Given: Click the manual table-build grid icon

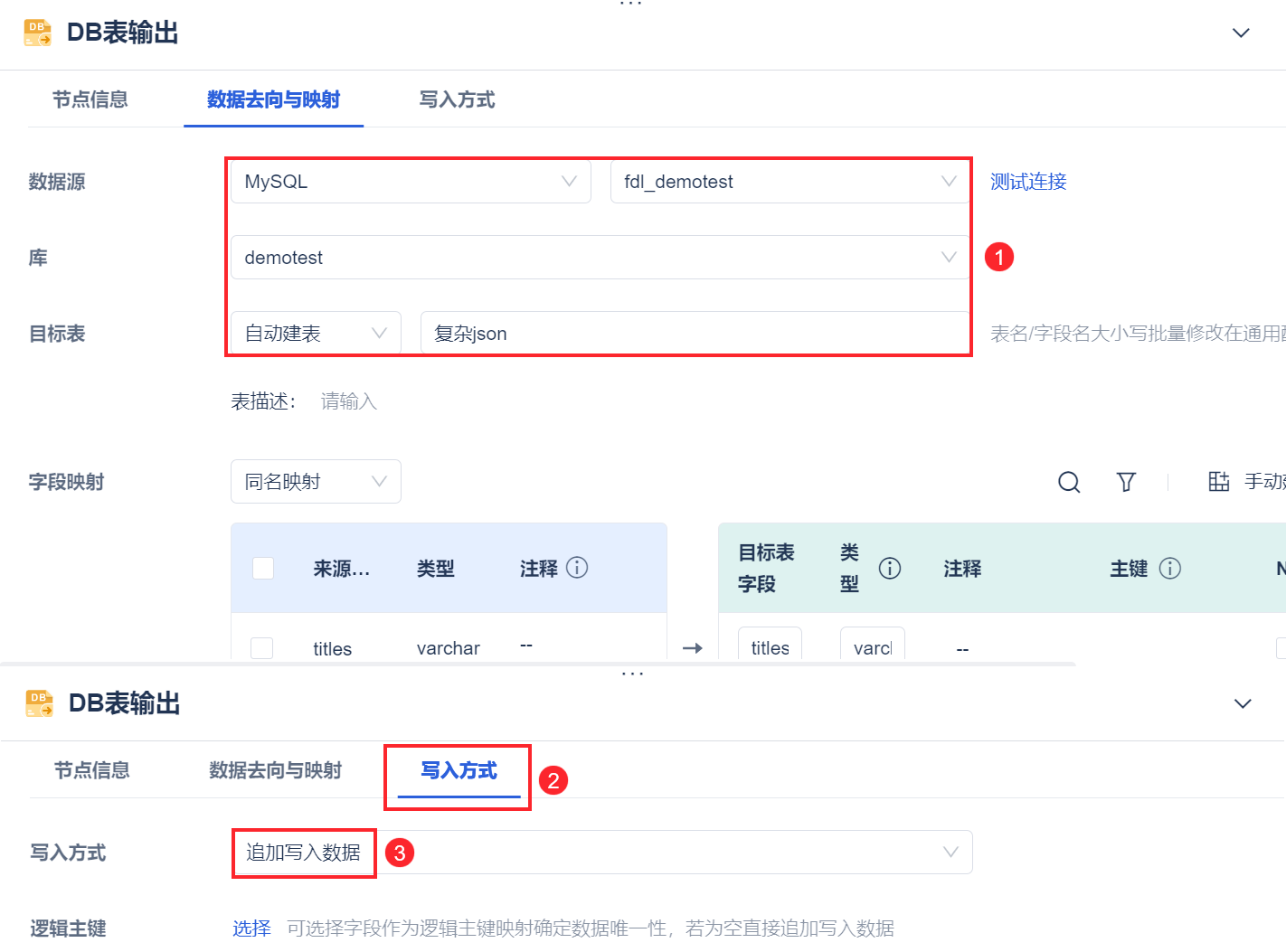Looking at the screenshot, I should [1219, 482].
